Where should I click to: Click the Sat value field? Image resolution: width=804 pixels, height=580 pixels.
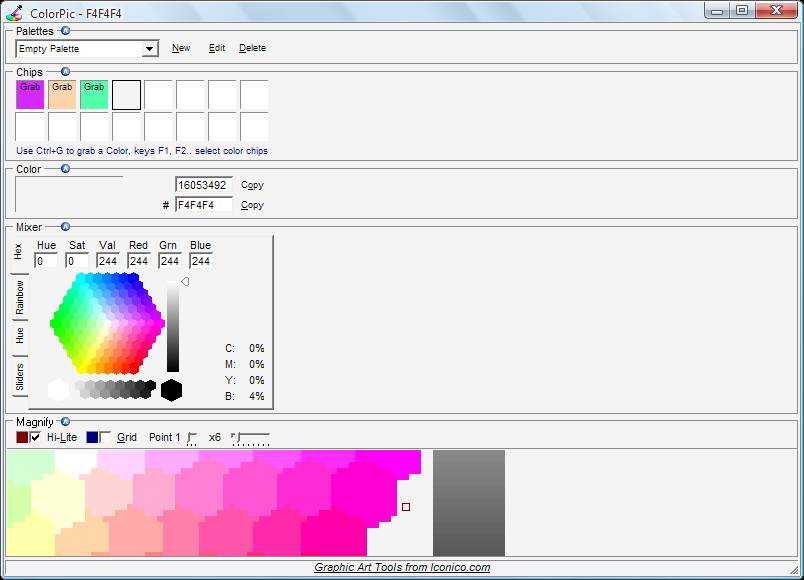[x=77, y=261]
